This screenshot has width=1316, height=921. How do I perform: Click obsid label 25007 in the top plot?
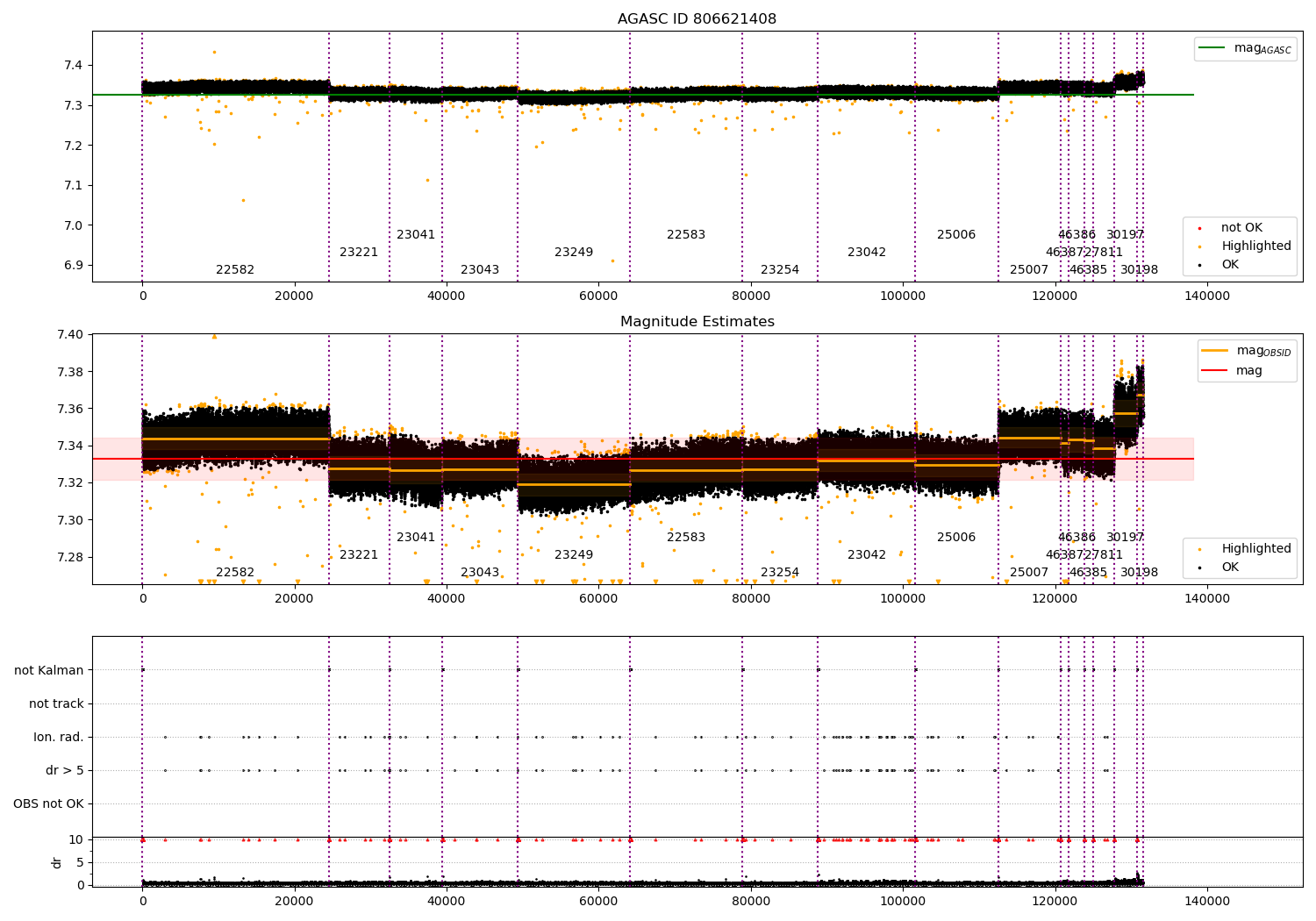(1029, 270)
